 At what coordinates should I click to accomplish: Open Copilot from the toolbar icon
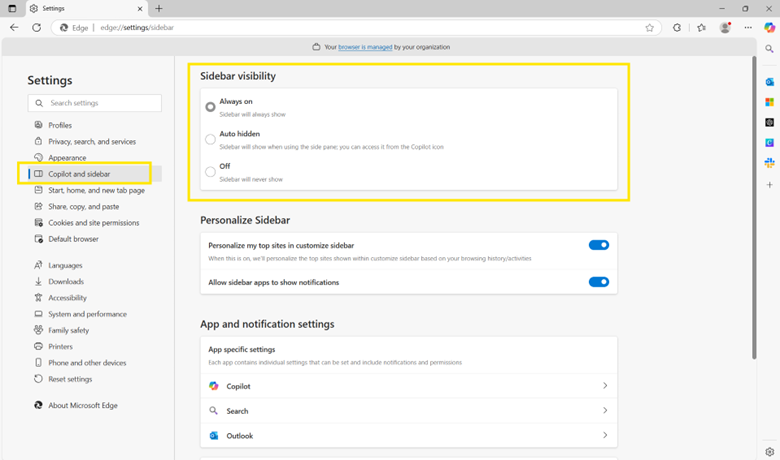769,28
